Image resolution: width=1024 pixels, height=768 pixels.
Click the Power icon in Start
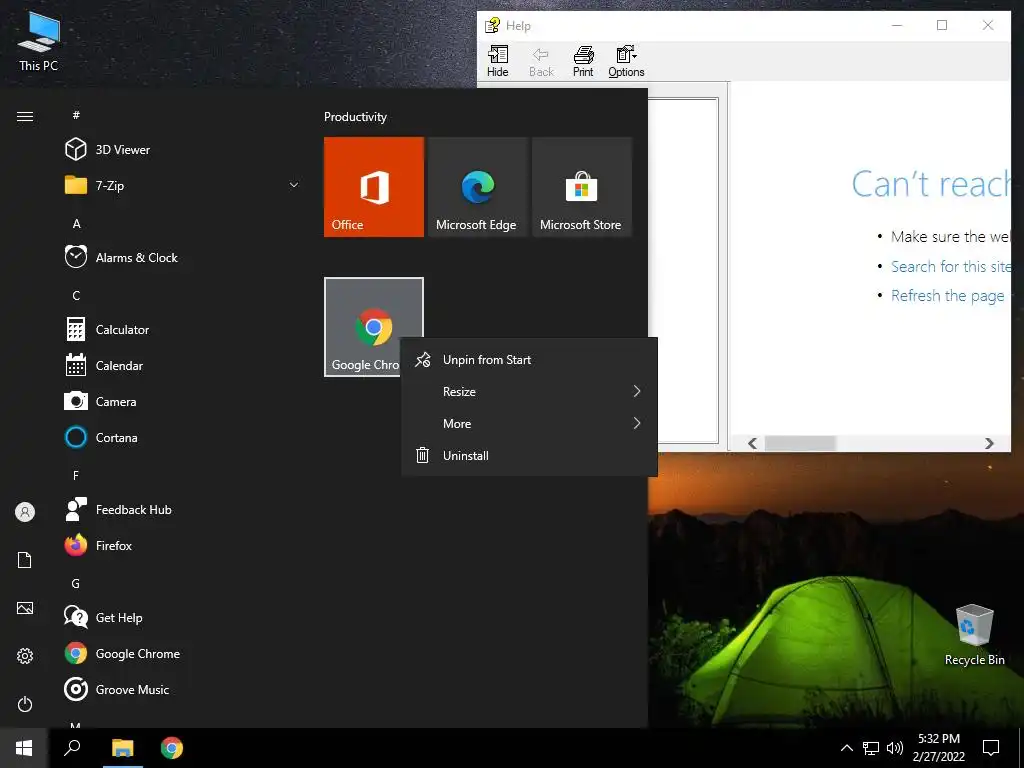coord(25,704)
